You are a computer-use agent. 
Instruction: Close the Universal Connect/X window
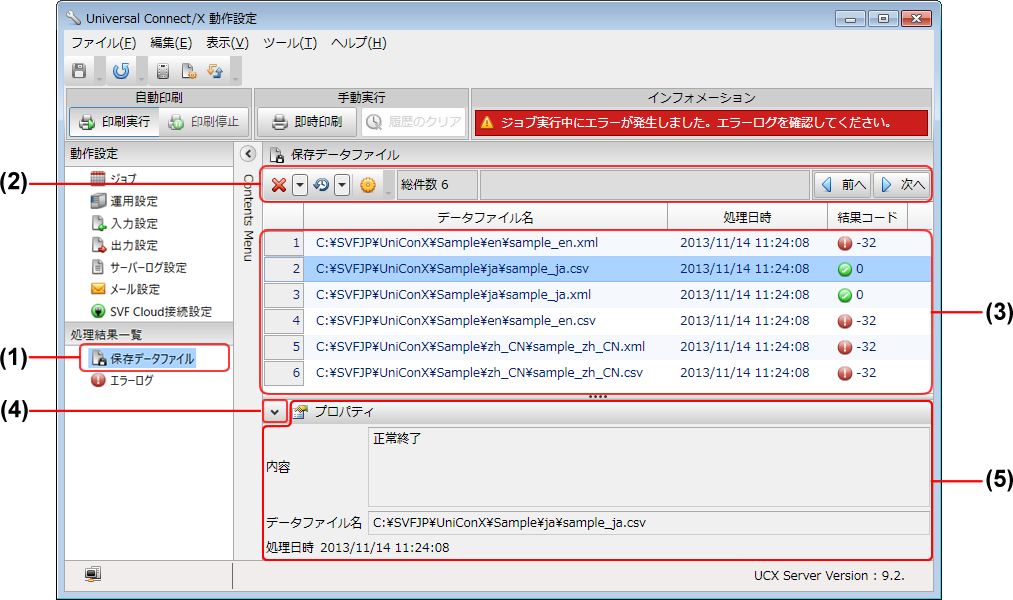click(x=915, y=19)
